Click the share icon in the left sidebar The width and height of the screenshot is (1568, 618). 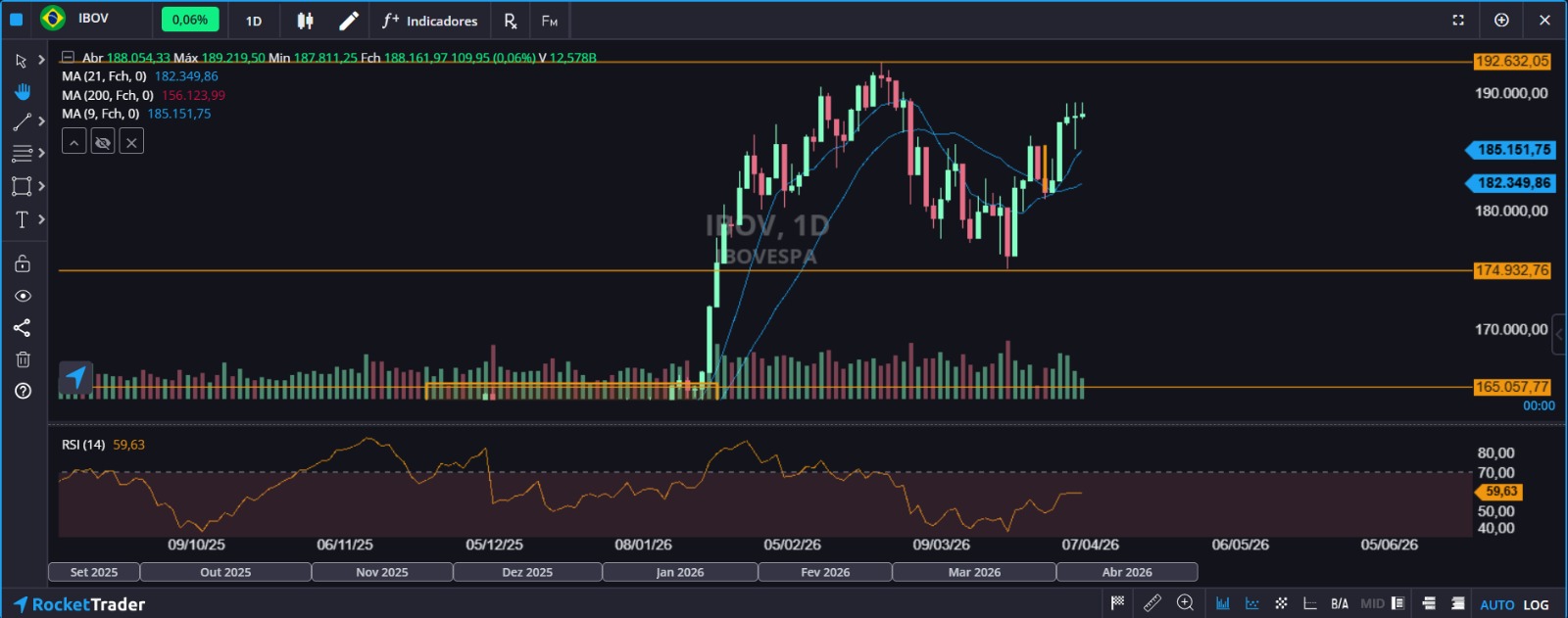[x=23, y=327]
